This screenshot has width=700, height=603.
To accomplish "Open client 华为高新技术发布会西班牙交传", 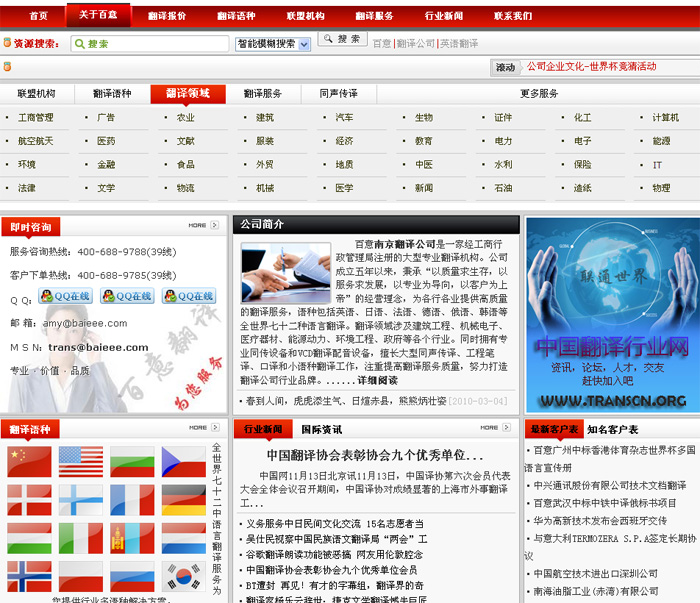I will coord(600,520).
